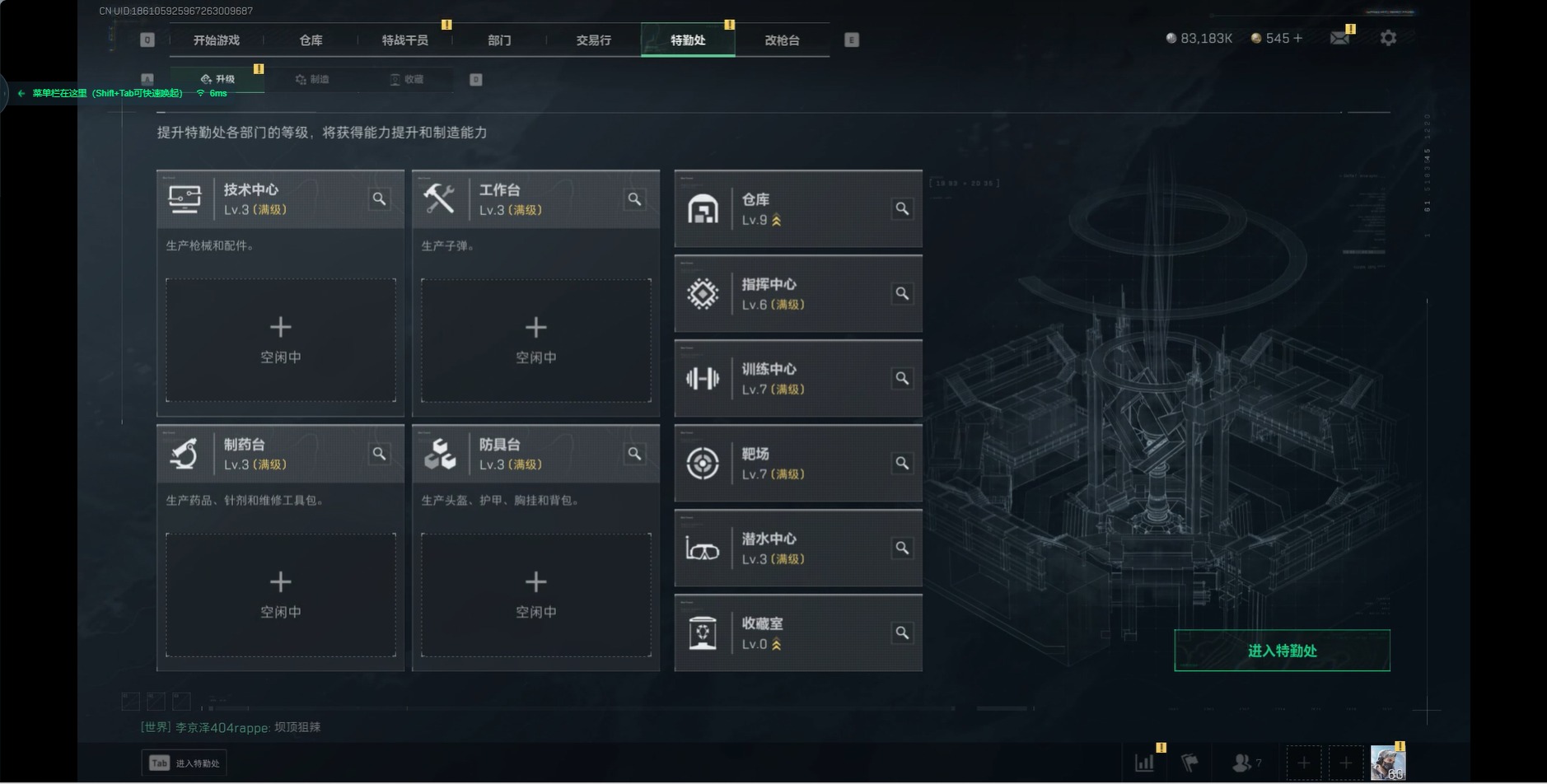The width and height of the screenshot is (1547, 784).
Task: Inspect 仓库 with its magnifier icon
Action: pos(902,209)
